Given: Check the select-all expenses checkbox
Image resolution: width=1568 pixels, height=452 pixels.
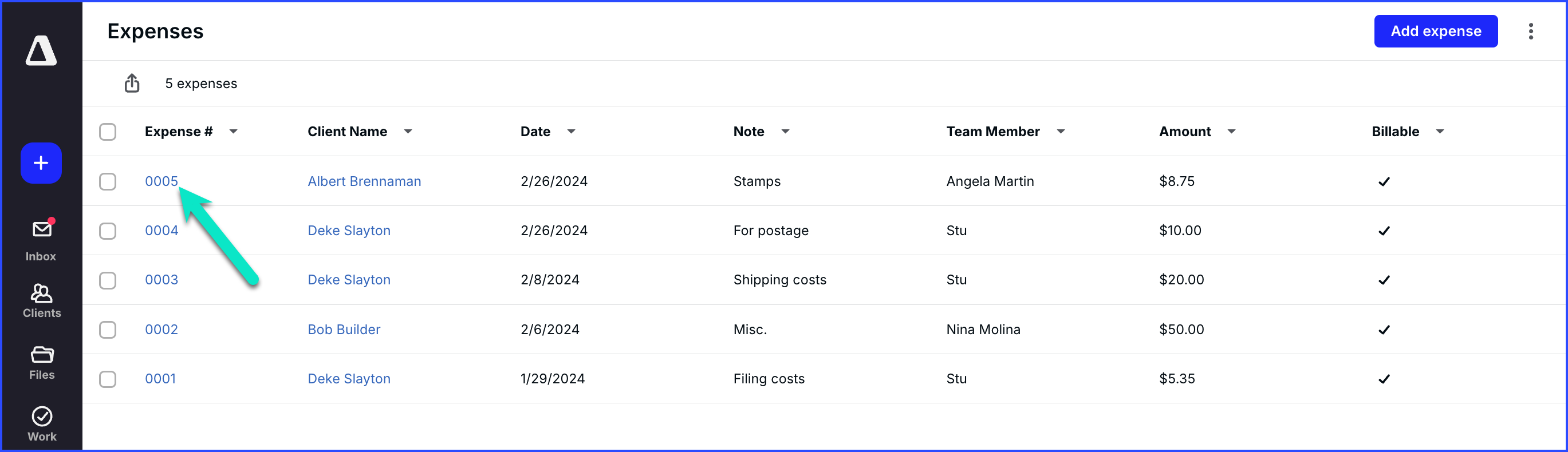Looking at the screenshot, I should (x=108, y=132).
